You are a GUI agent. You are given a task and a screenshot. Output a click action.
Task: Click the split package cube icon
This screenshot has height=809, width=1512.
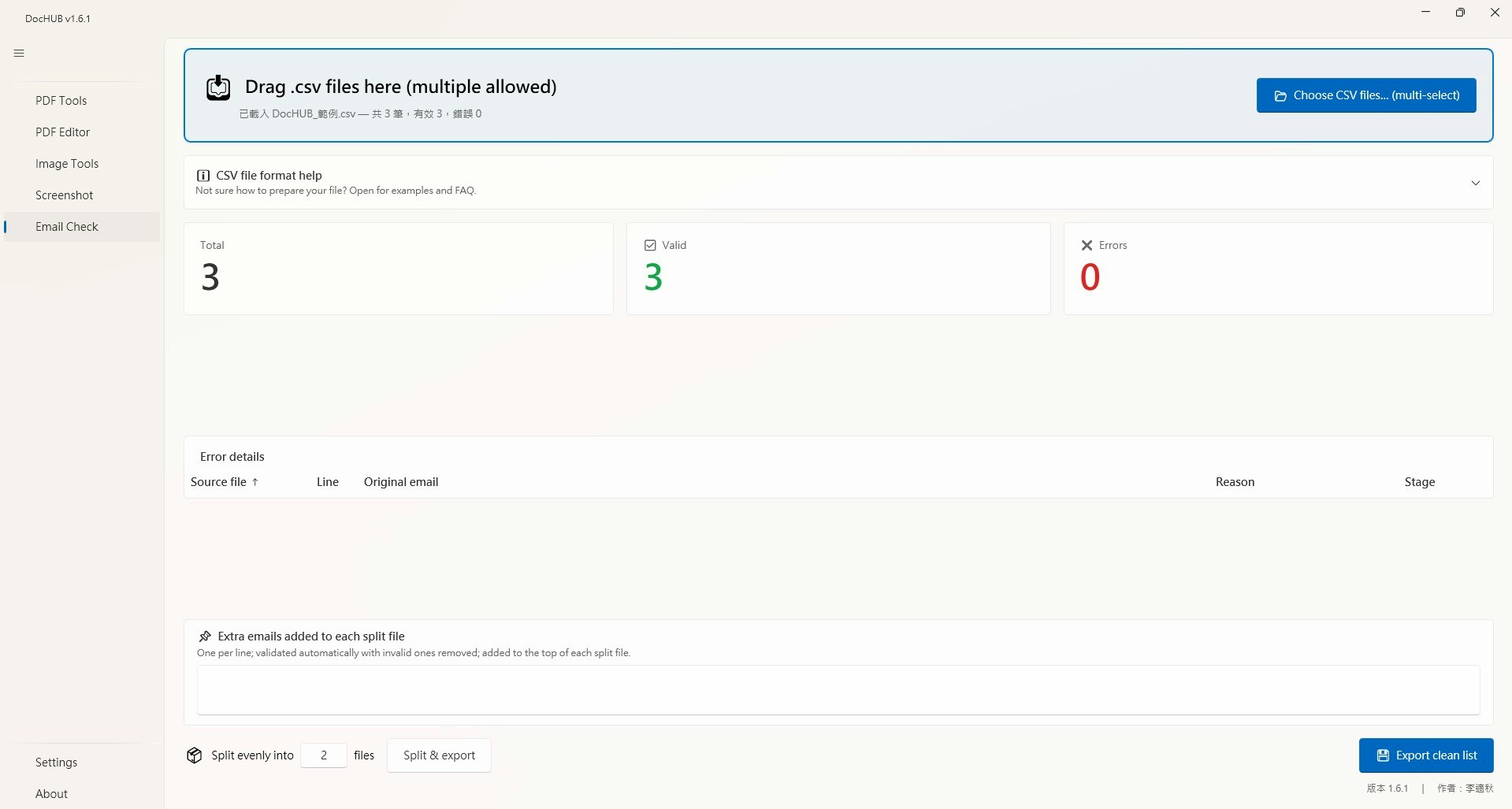click(195, 755)
